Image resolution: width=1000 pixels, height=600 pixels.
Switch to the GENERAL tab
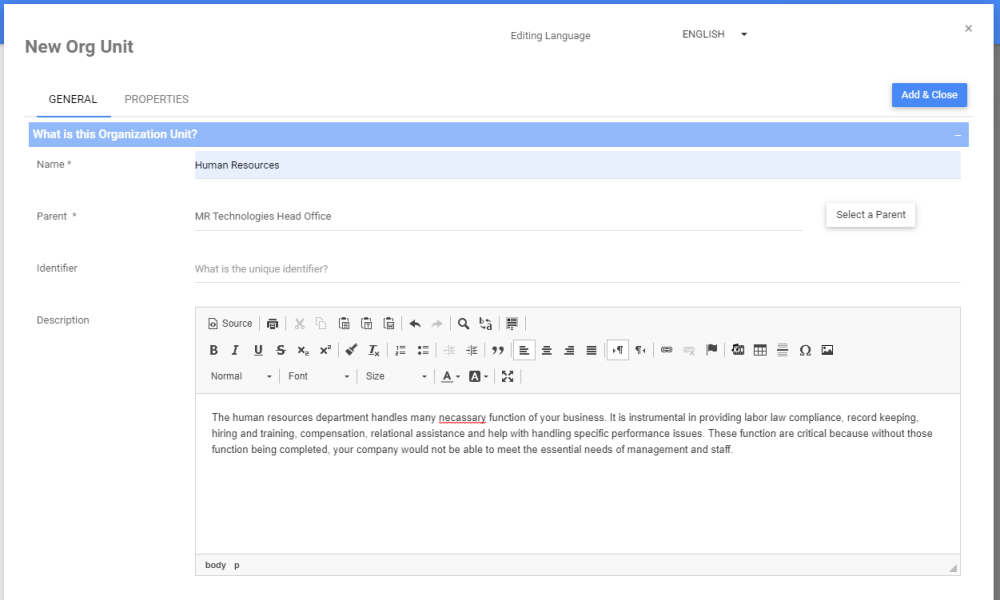[x=73, y=99]
